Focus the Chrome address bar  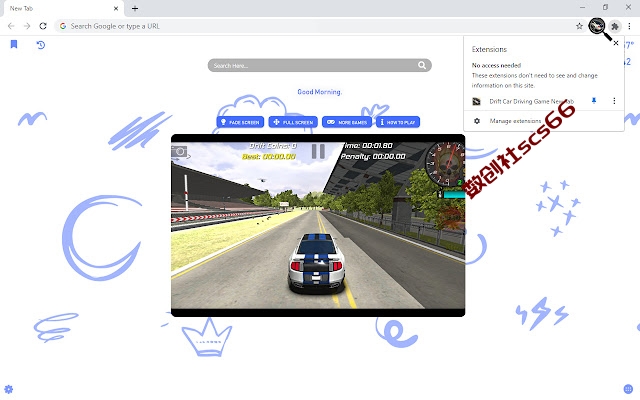pos(320,26)
